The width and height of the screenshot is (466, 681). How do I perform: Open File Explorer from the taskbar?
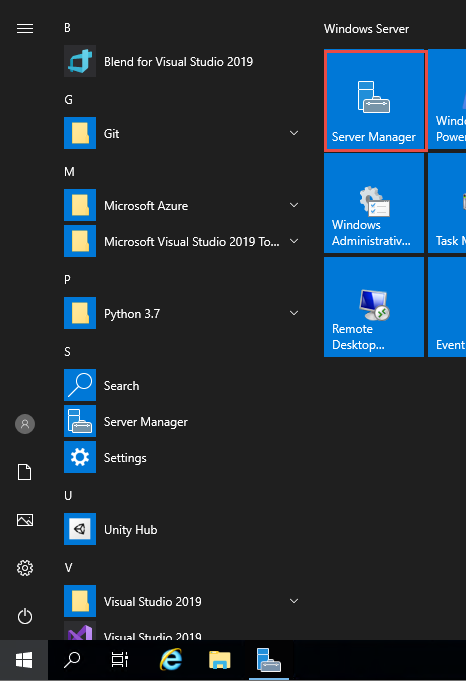[x=220, y=660]
